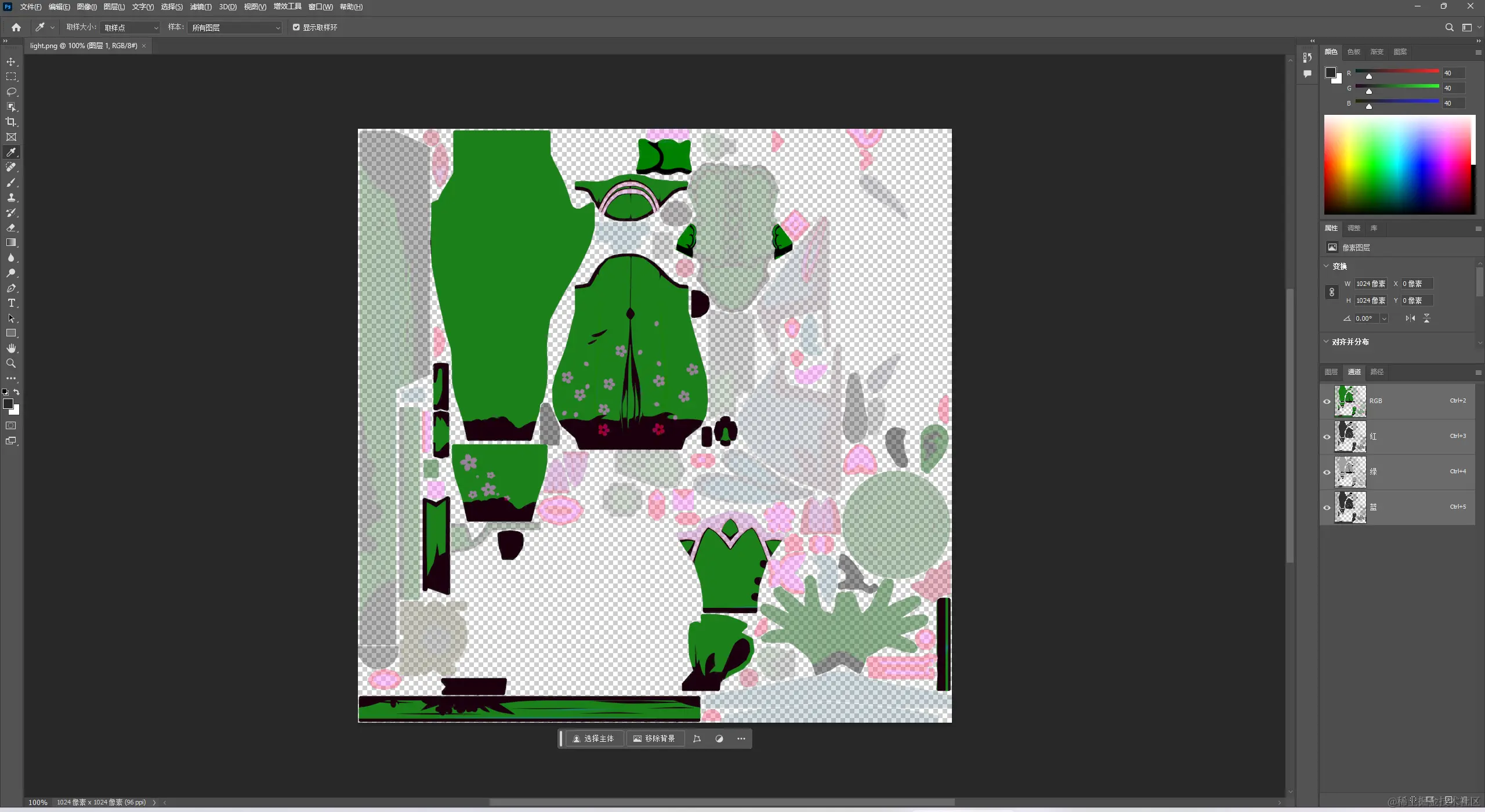
Task: Open the 滤镜 menu
Action: [x=200, y=7]
